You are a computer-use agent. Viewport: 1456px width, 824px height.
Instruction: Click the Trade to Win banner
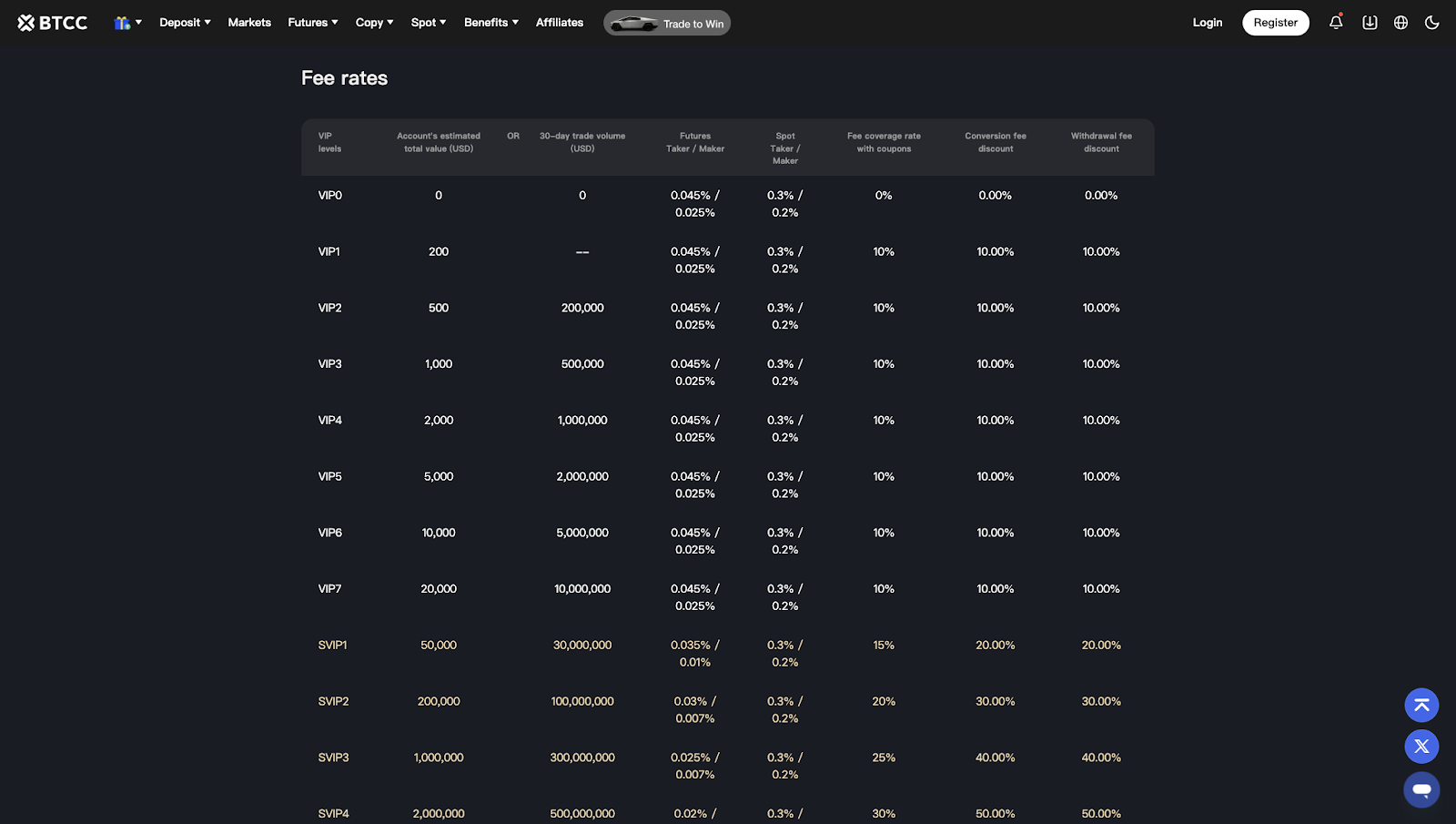point(667,24)
